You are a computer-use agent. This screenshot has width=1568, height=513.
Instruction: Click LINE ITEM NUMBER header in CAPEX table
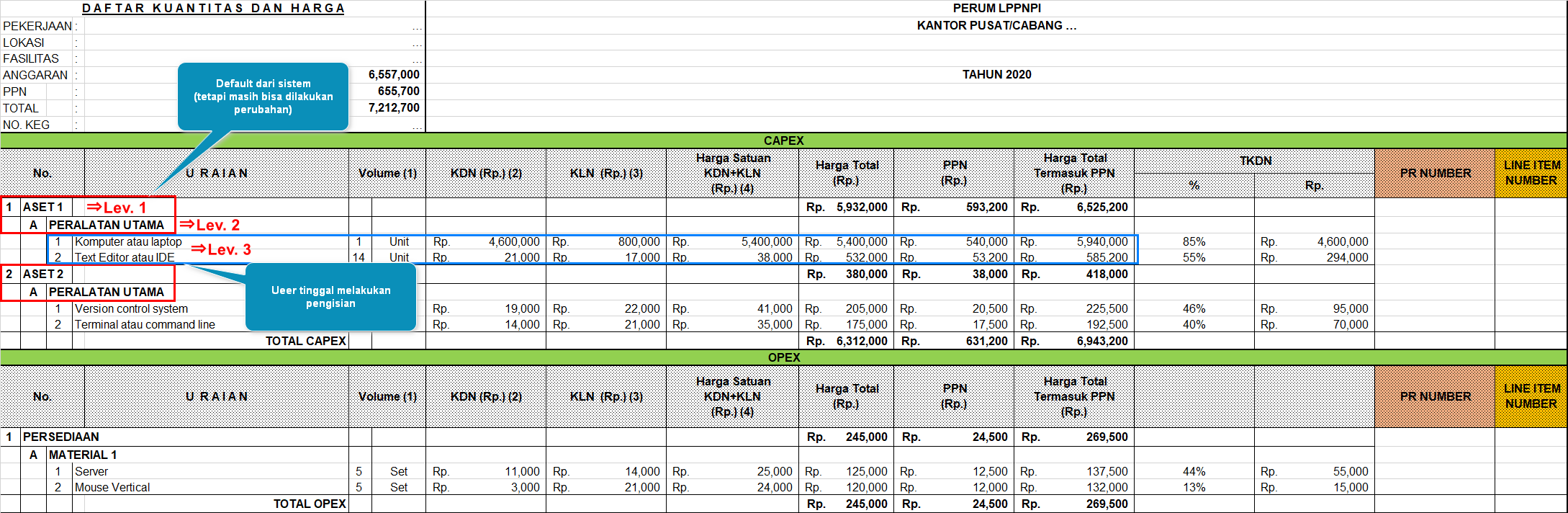coord(1531,173)
